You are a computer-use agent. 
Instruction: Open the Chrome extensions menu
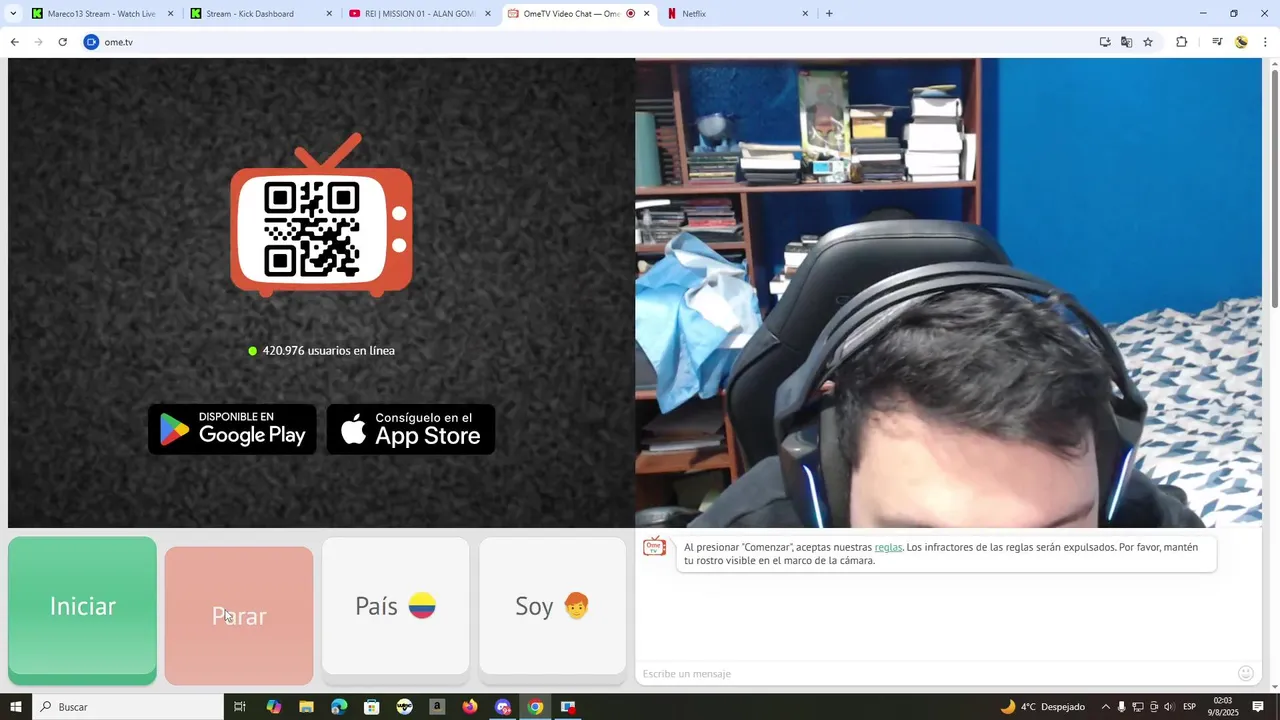(x=1181, y=42)
